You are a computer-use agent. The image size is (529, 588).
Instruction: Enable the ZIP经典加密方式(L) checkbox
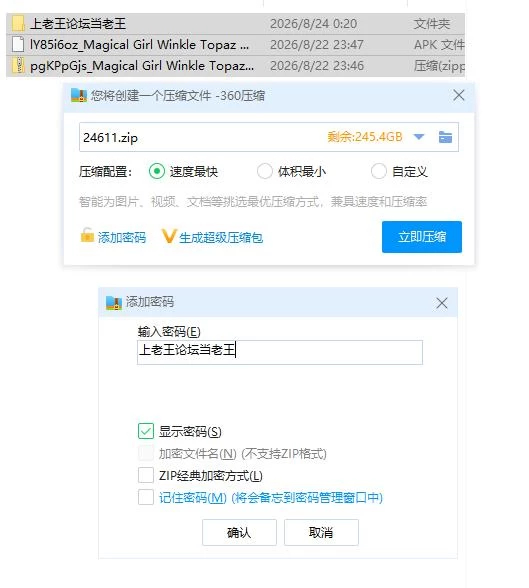click(146, 475)
